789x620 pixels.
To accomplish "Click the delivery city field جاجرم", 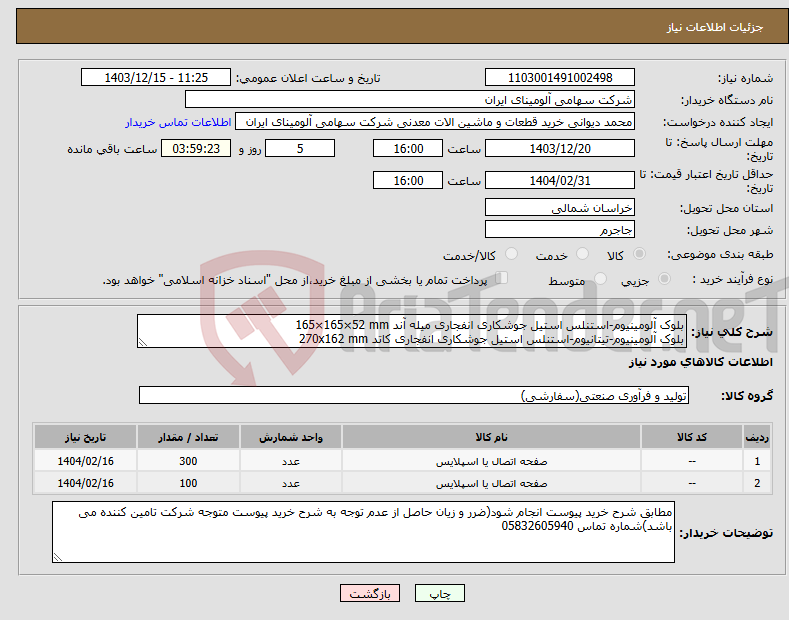I will [560, 229].
